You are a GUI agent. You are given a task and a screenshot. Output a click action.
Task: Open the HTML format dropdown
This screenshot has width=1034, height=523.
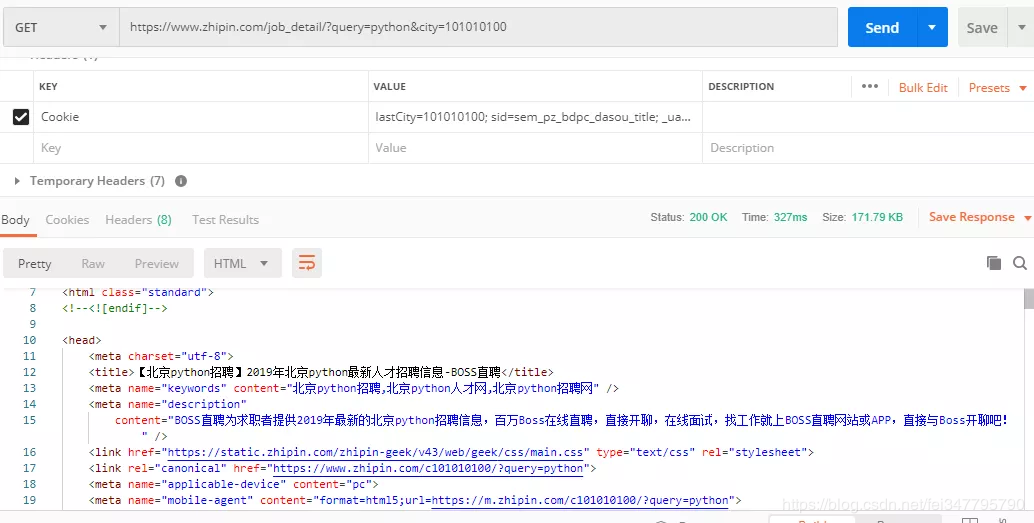coord(242,263)
